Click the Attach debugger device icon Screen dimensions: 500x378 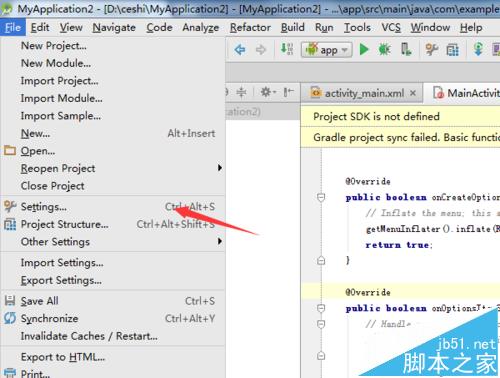tap(406, 50)
